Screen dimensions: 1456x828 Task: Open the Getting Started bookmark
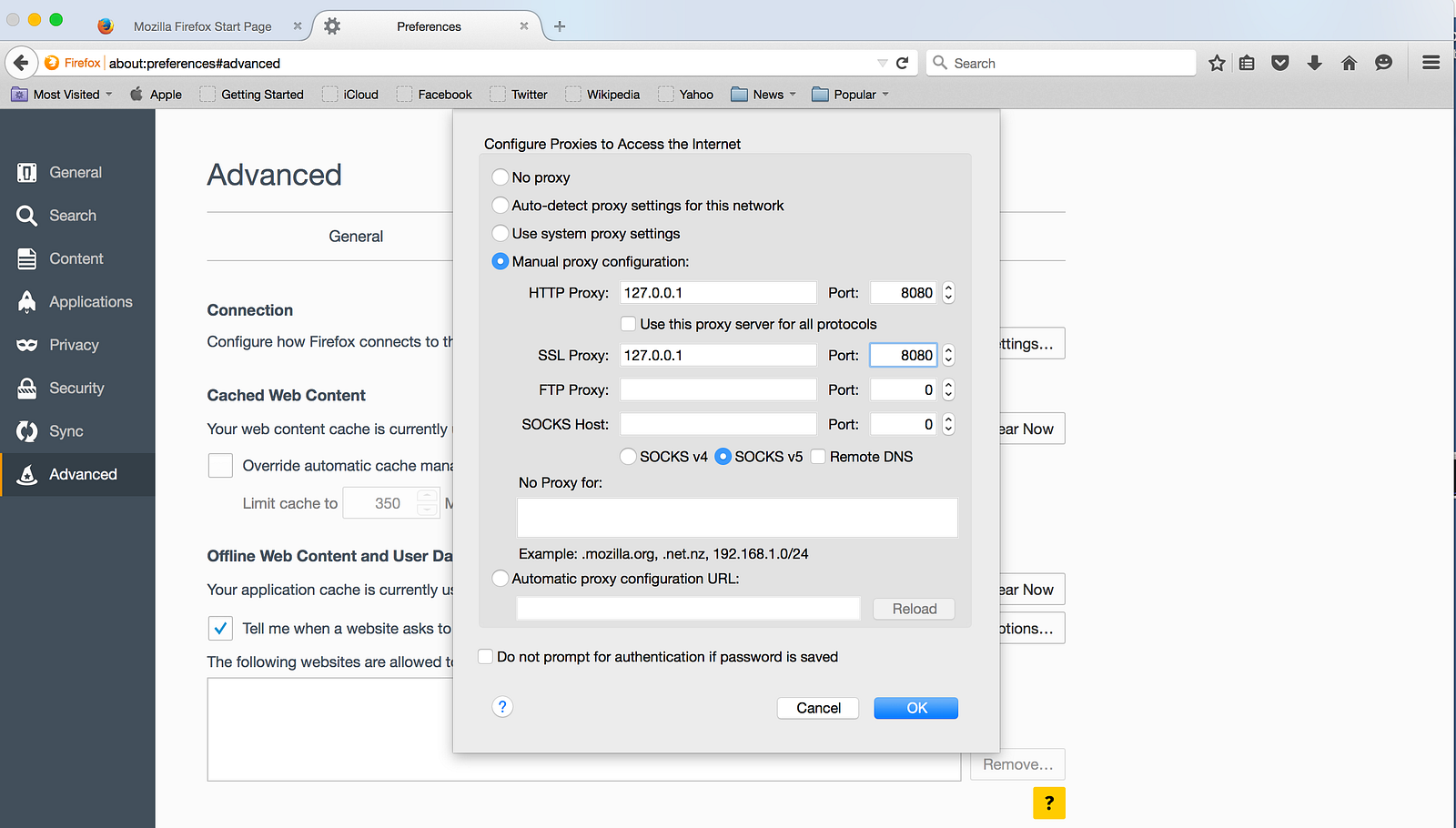coord(252,94)
